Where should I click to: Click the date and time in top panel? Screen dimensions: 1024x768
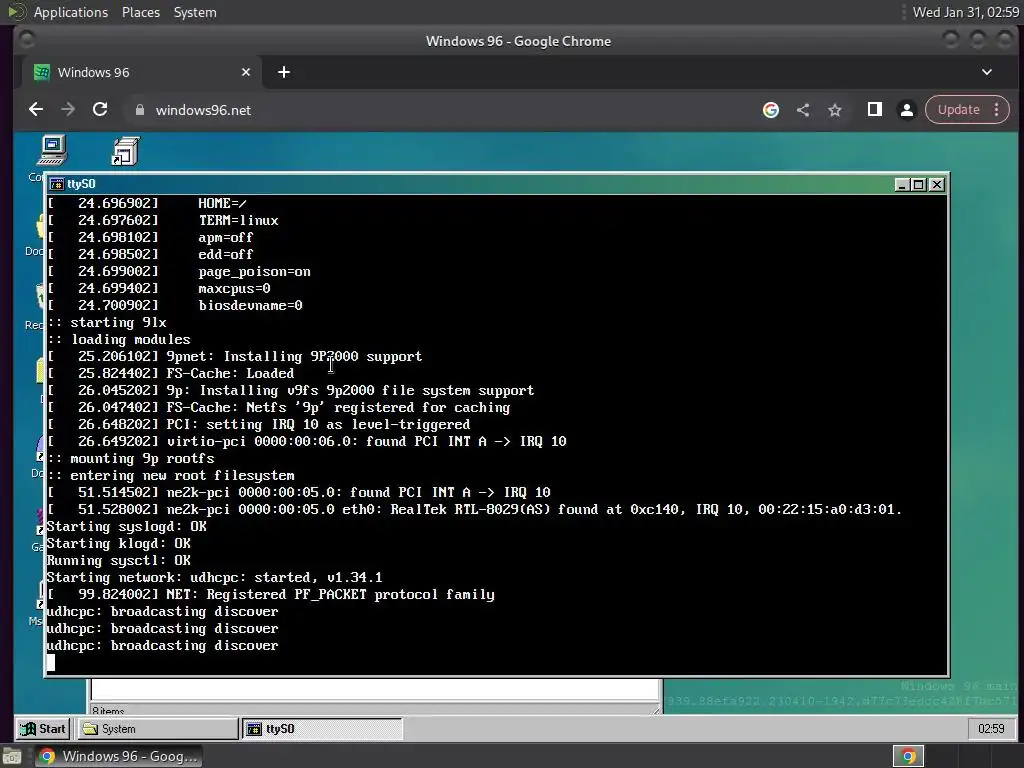(965, 12)
